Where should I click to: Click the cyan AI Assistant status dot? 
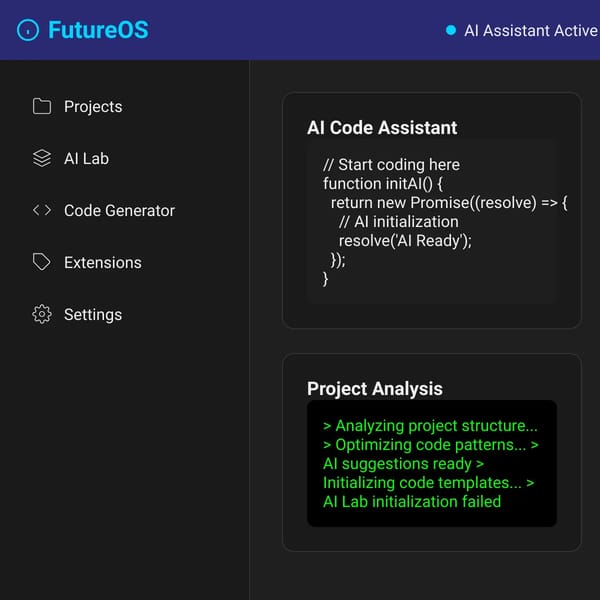(451, 30)
